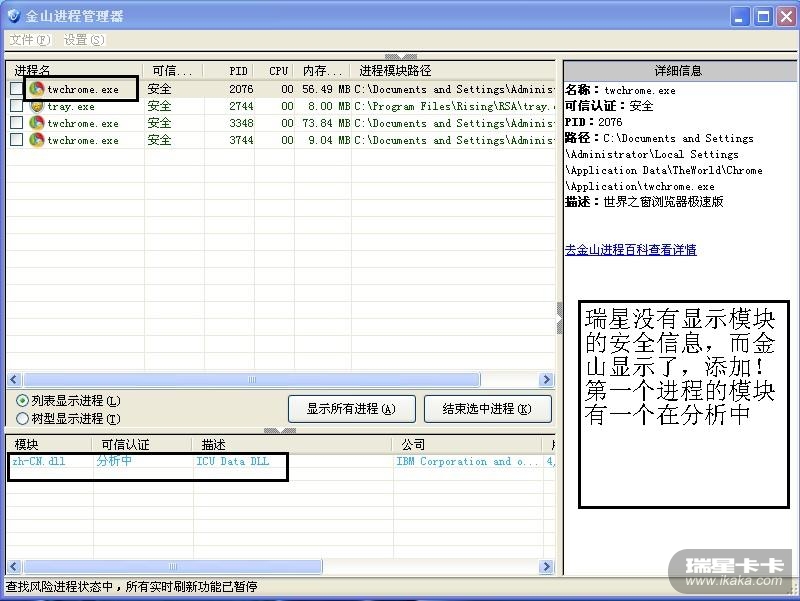Close the 金山进程管理器 window

click(x=786, y=17)
